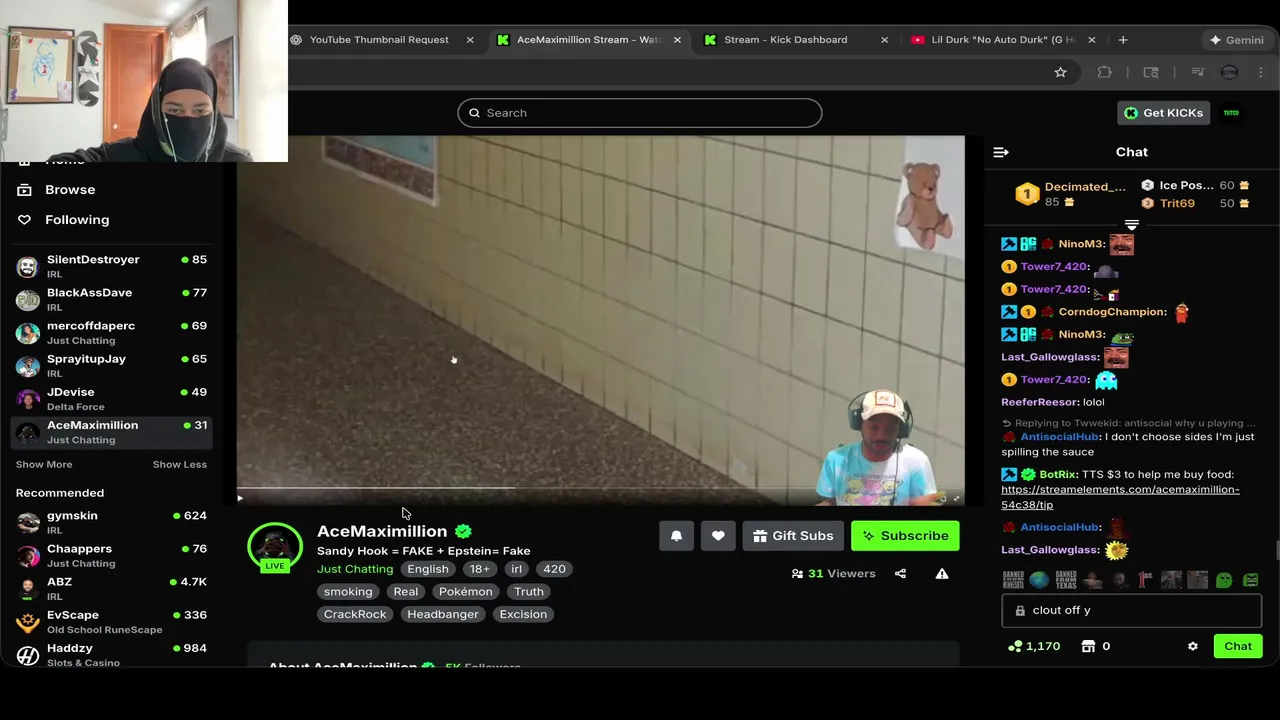Open the Gemini button in browser
The height and width of the screenshot is (720, 1280).
(1236, 40)
